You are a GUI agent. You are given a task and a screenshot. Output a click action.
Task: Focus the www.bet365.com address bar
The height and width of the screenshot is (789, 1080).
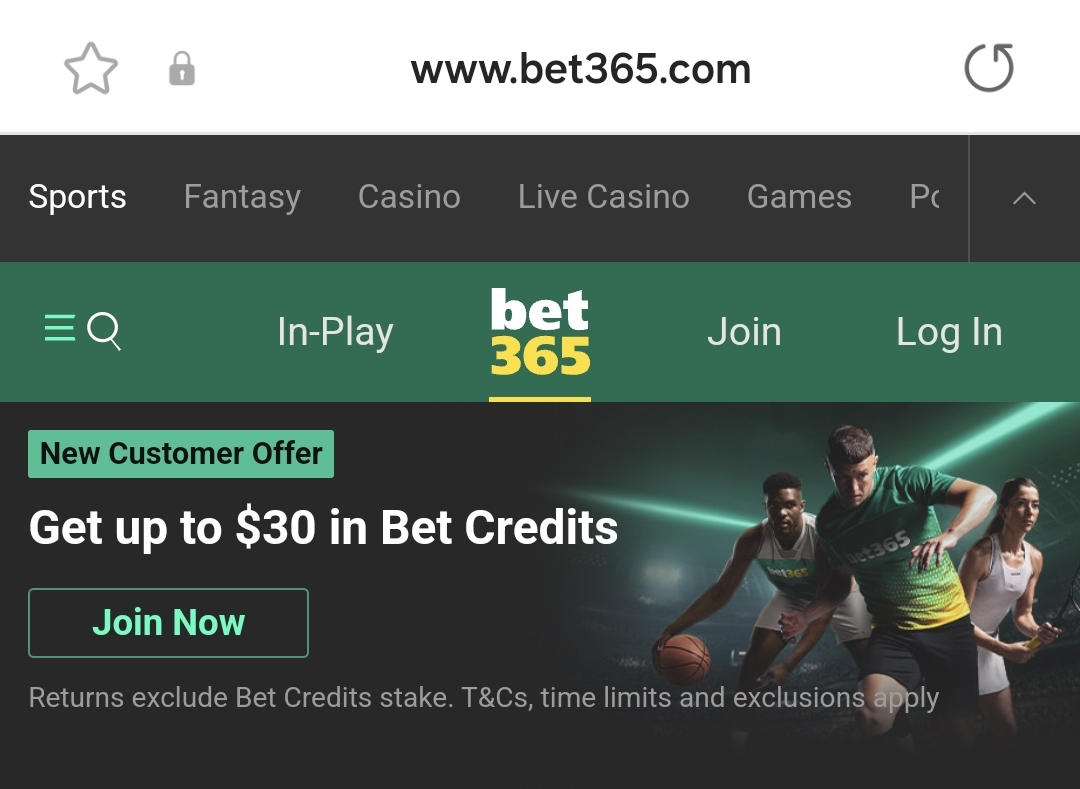581,70
